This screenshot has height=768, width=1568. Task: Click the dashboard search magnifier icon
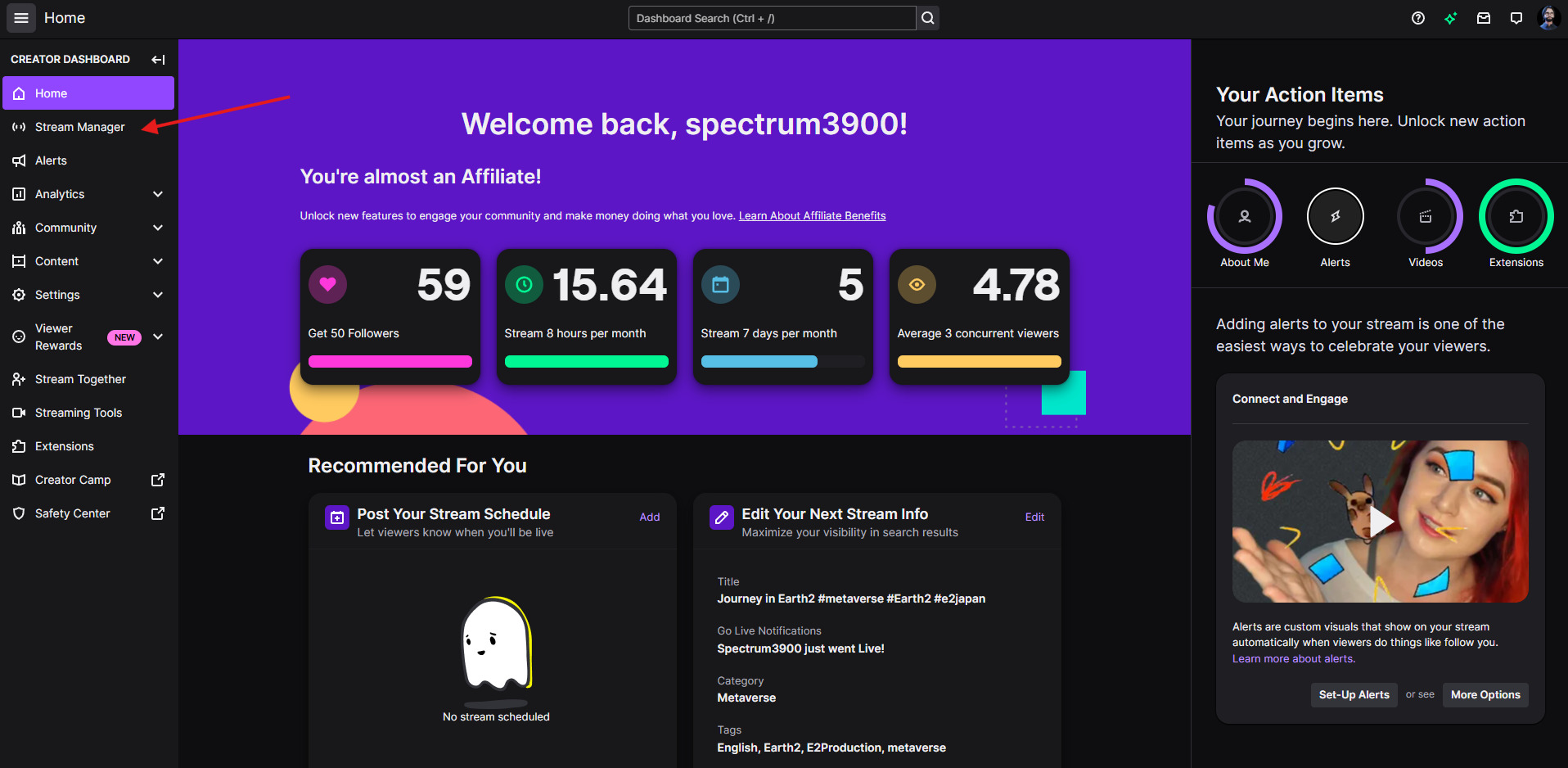coord(927,18)
